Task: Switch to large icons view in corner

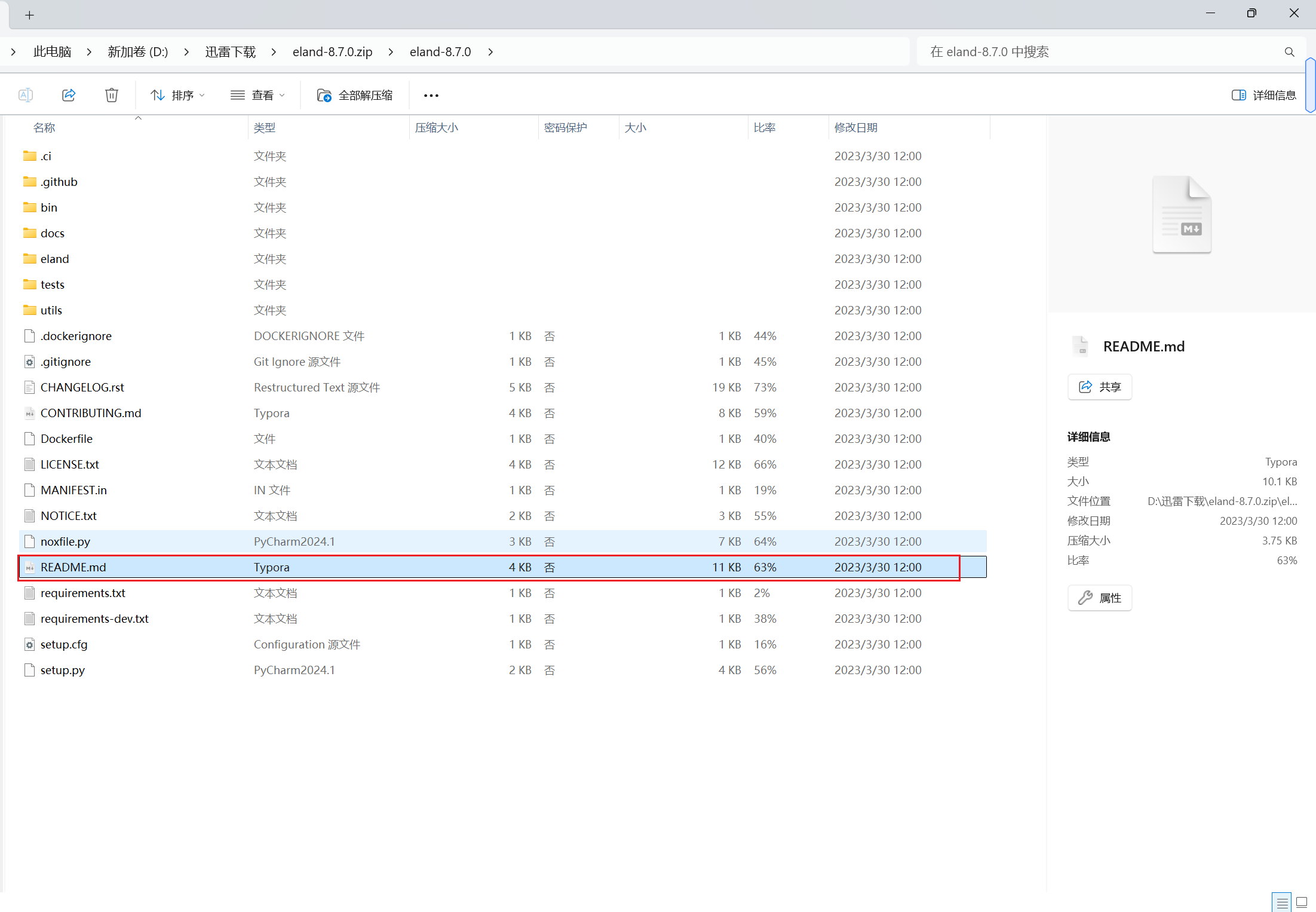Action: (1301, 902)
